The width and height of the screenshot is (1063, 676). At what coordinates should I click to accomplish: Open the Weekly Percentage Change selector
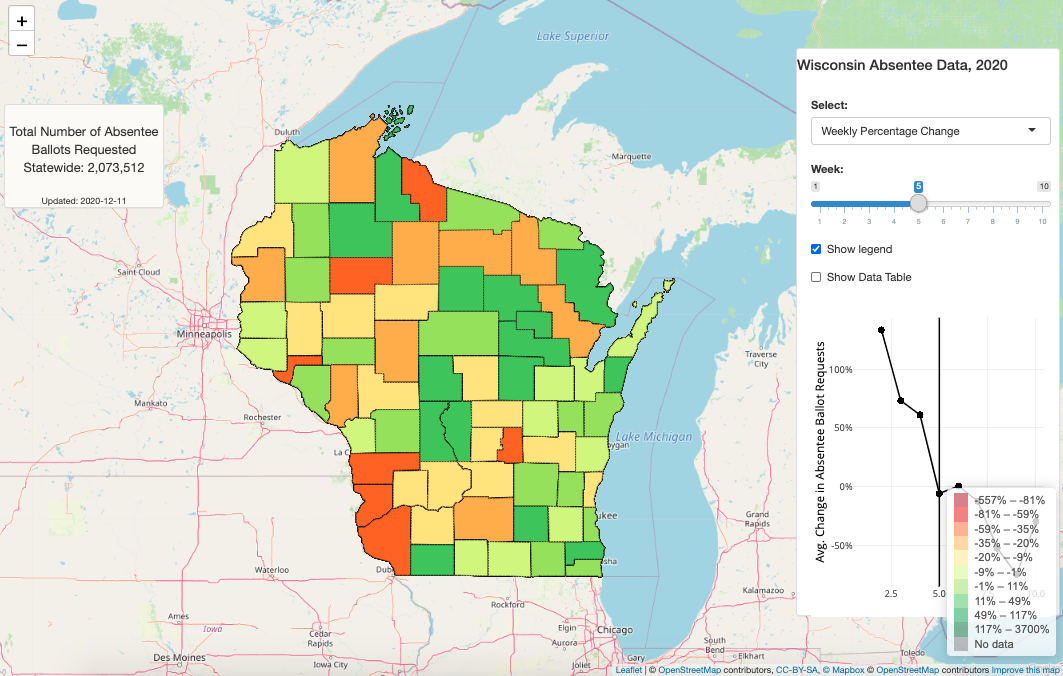pyautogui.click(x=930, y=131)
